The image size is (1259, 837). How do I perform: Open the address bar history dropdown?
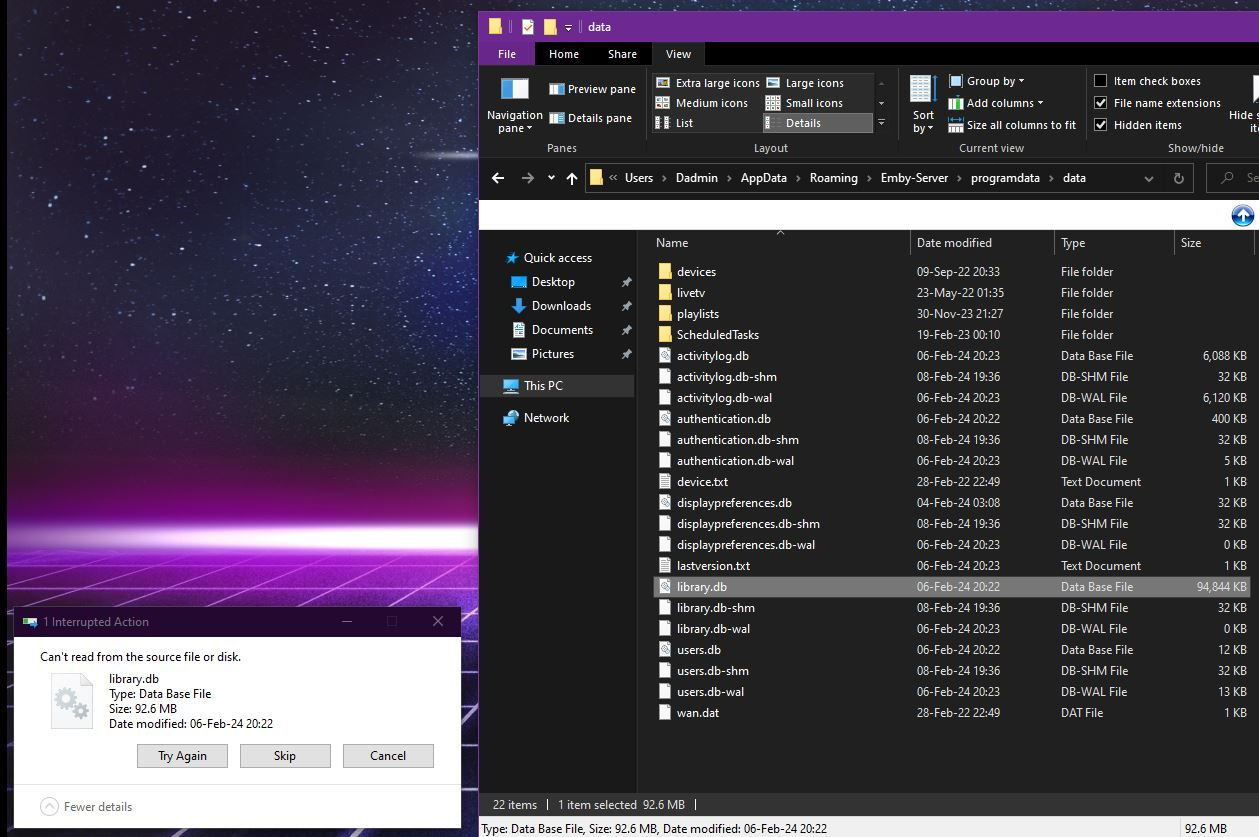[x=1149, y=178]
